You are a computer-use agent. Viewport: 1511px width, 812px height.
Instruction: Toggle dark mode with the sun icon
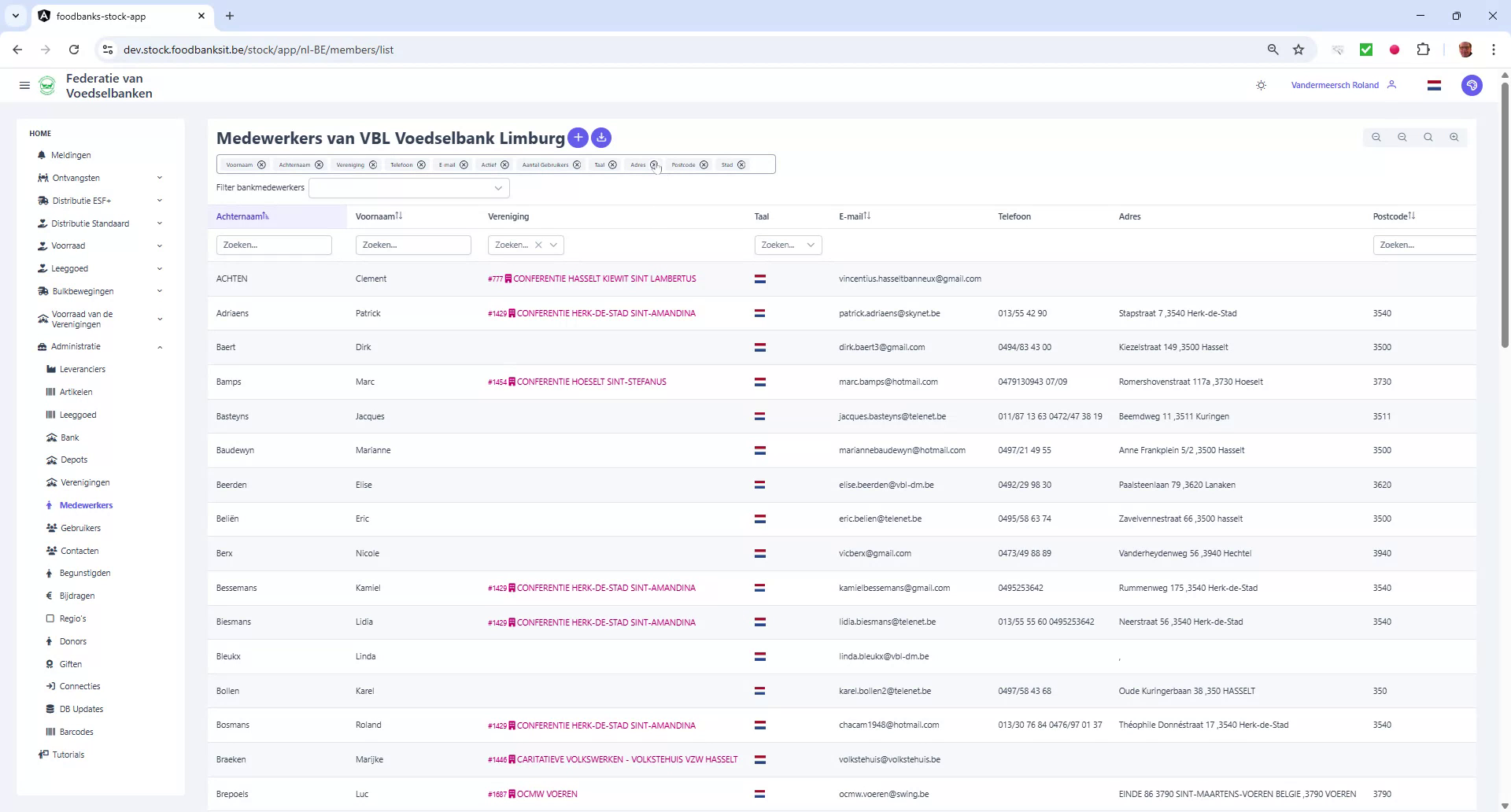point(1261,85)
